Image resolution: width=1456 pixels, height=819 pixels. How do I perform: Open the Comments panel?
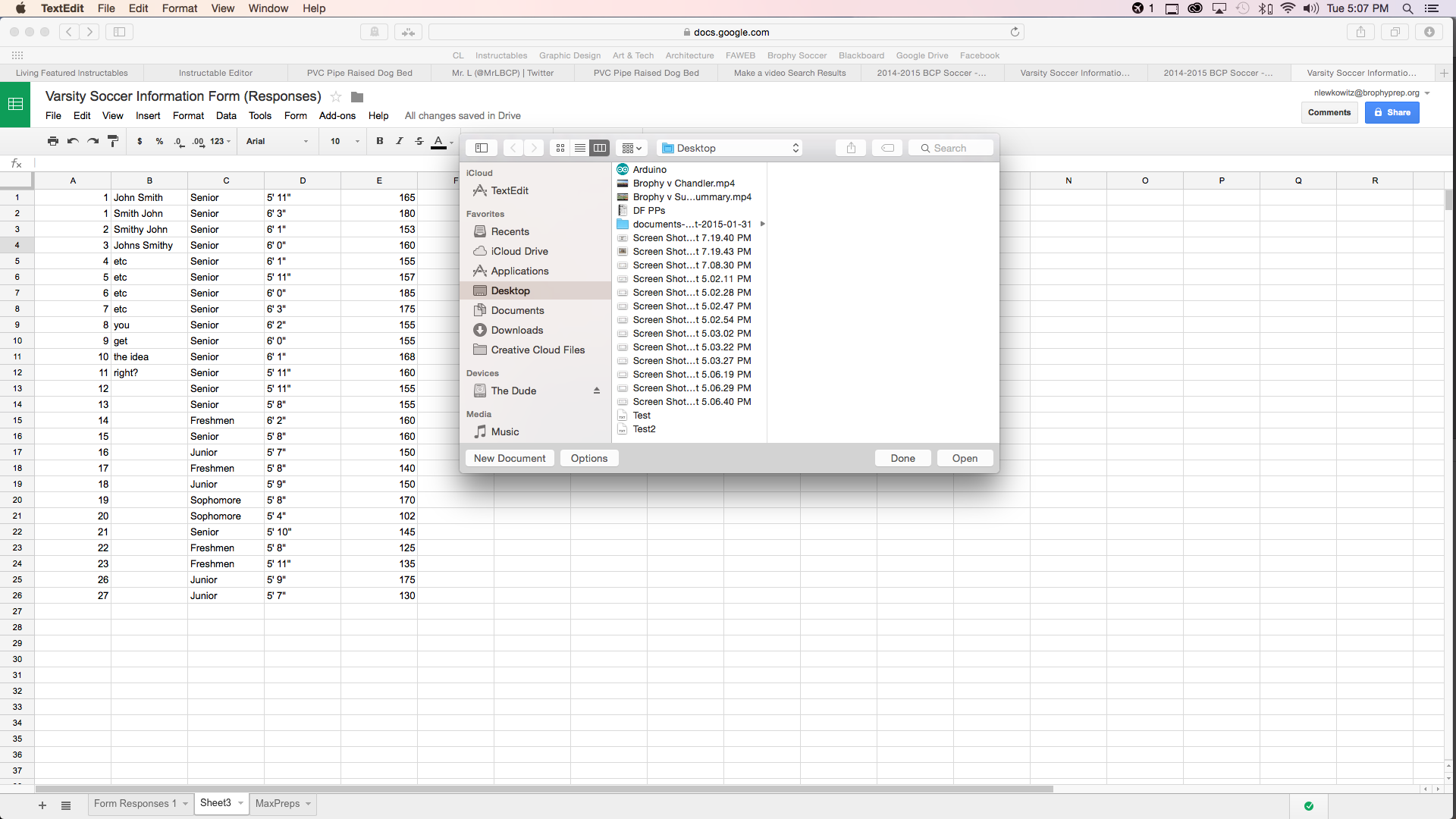click(1329, 112)
